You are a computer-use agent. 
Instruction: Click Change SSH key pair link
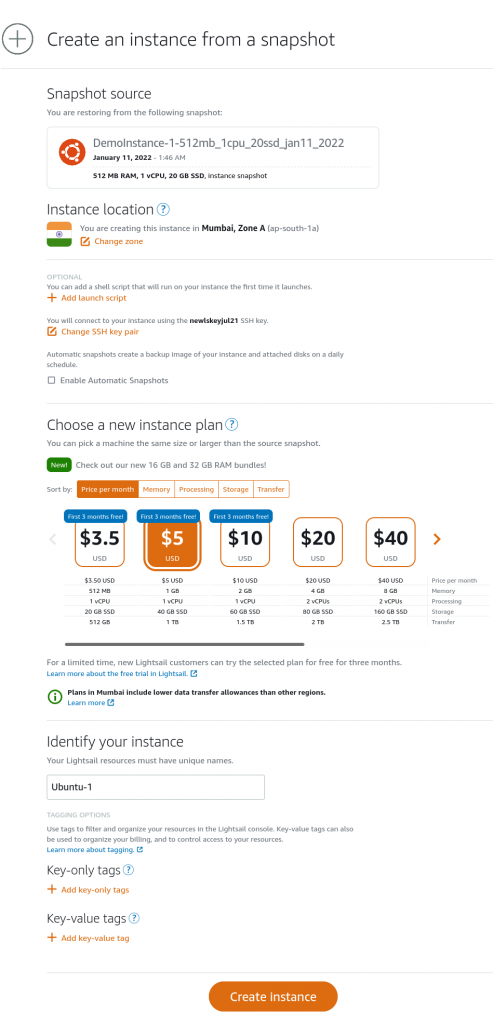tap(93, 332)
